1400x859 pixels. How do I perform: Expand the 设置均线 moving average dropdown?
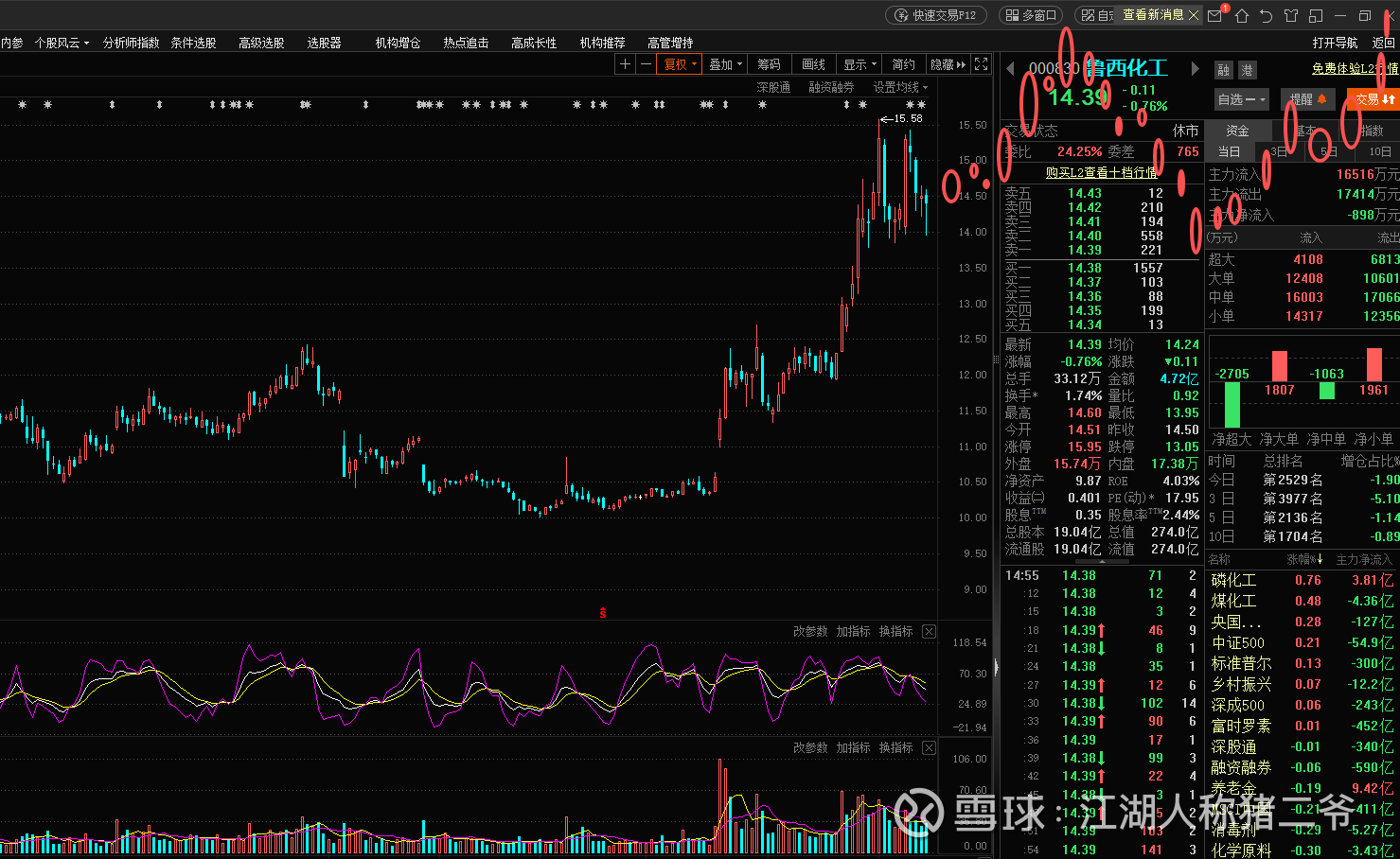click(x=900, y=87)
